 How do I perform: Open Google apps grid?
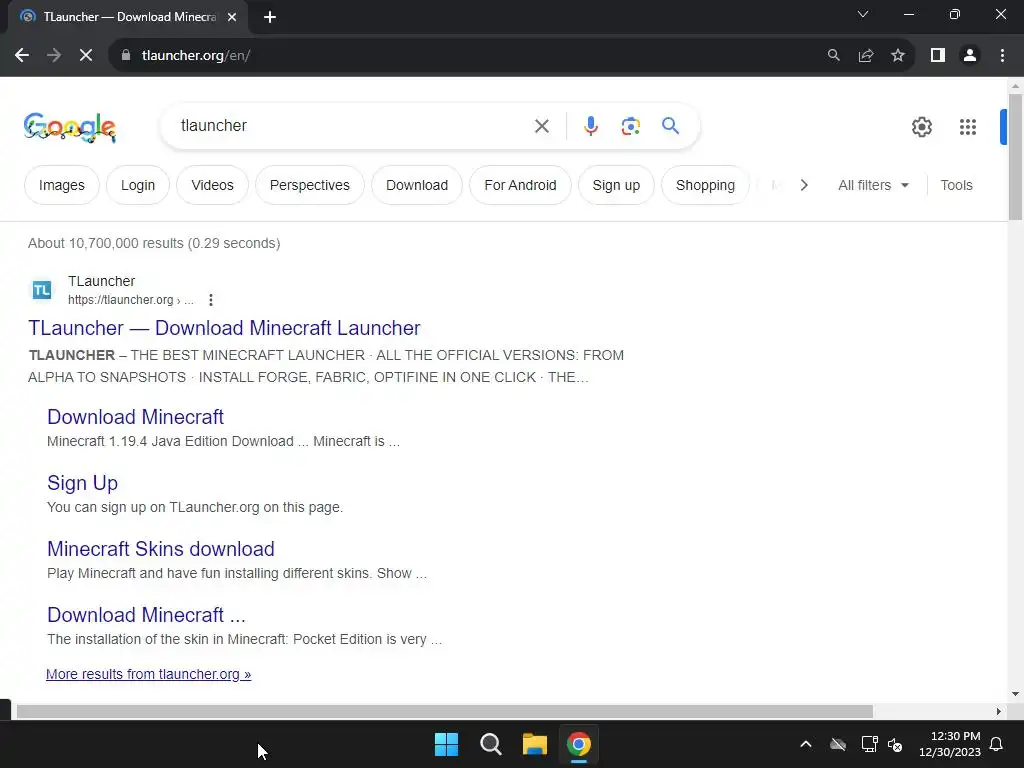[968, 127]
